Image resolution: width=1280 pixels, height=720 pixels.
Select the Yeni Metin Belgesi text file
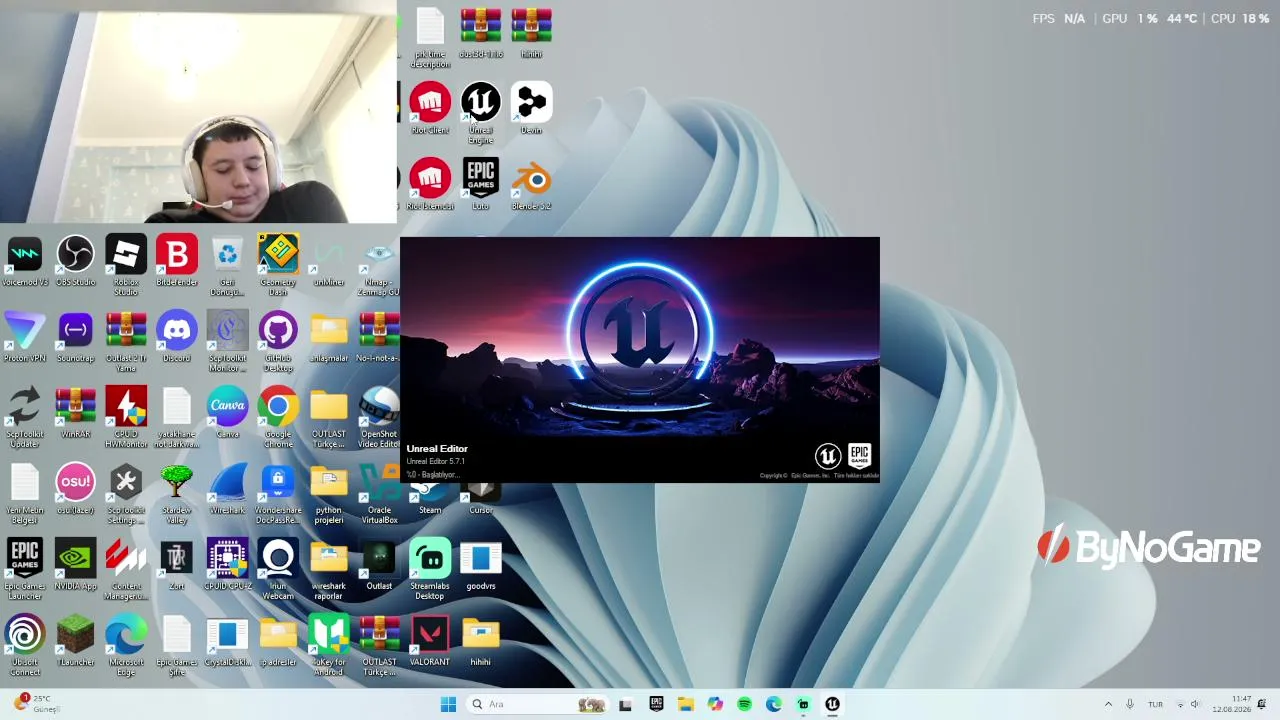(25, 494)
